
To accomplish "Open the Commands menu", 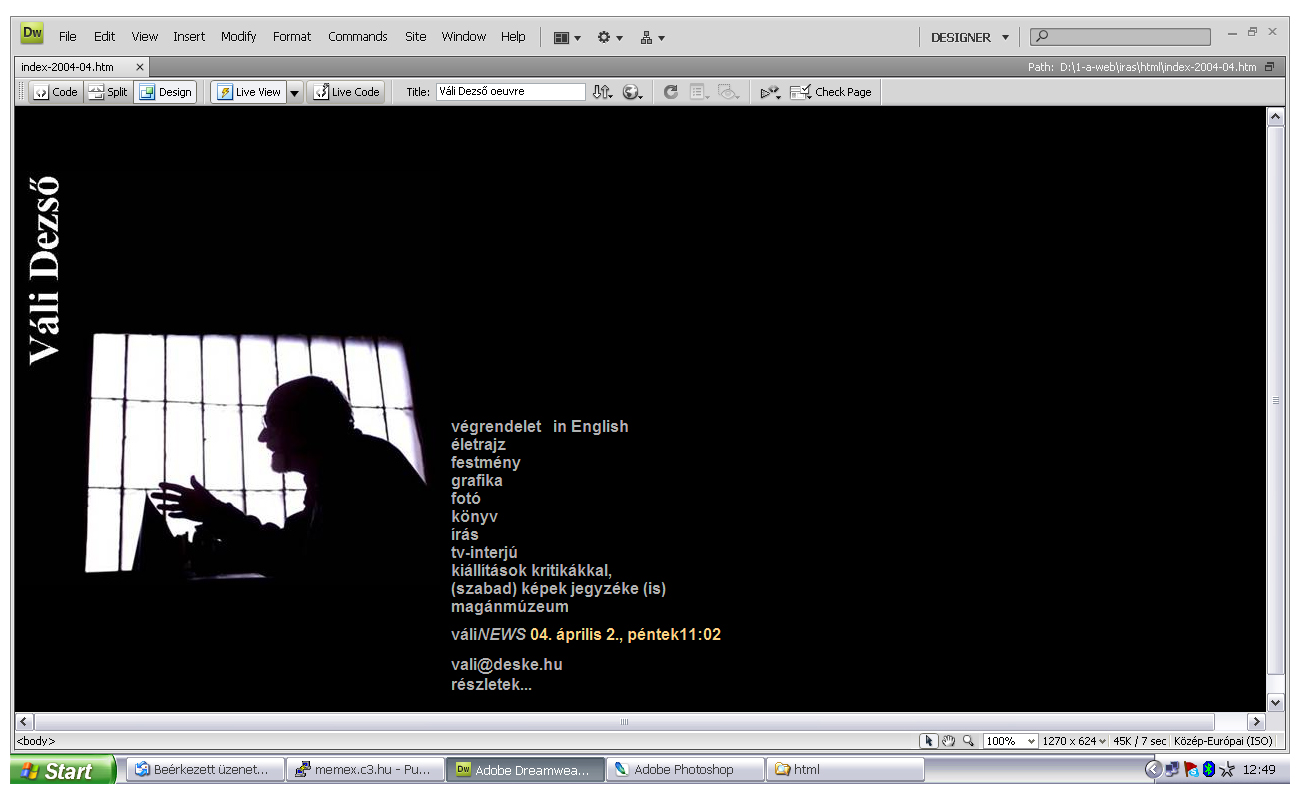I will (358, 37).
